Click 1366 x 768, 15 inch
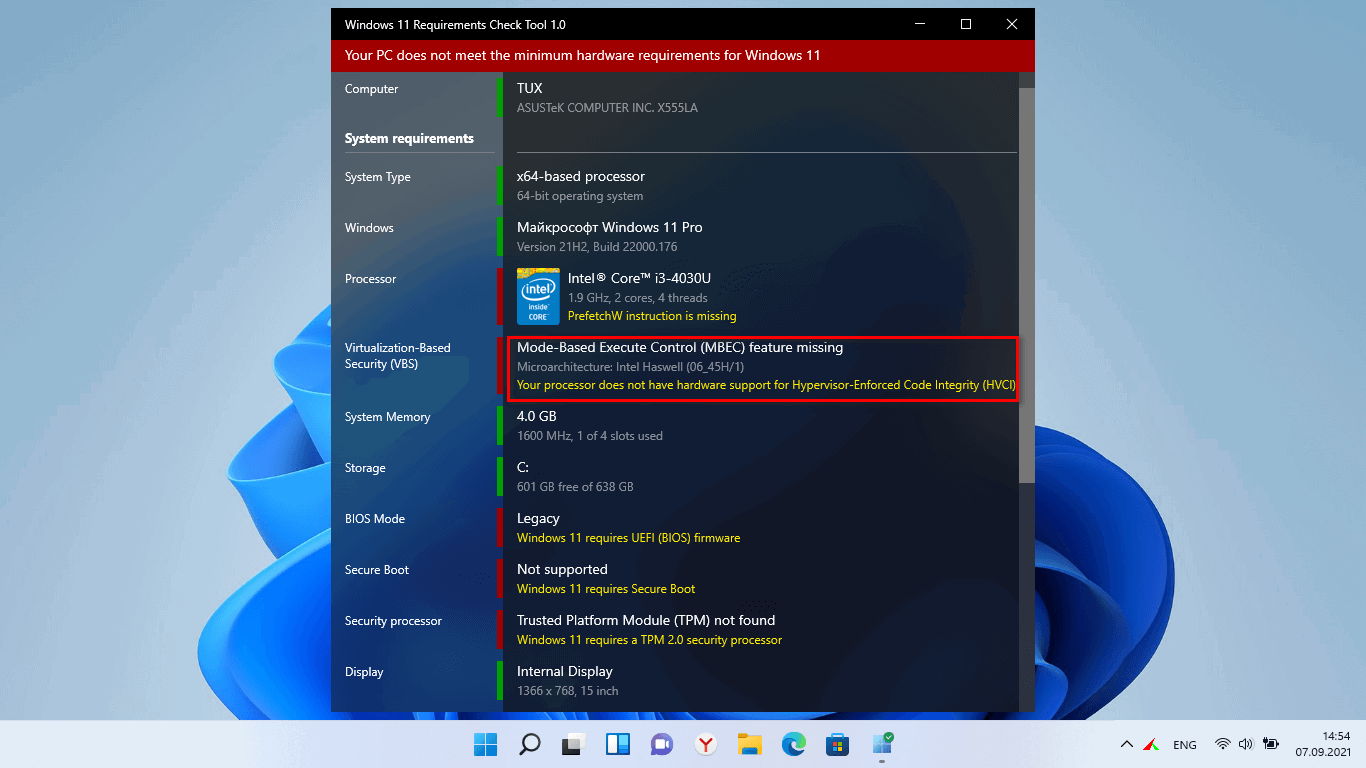The height and width of the screenshot is (768, 1366). (568, 691)
